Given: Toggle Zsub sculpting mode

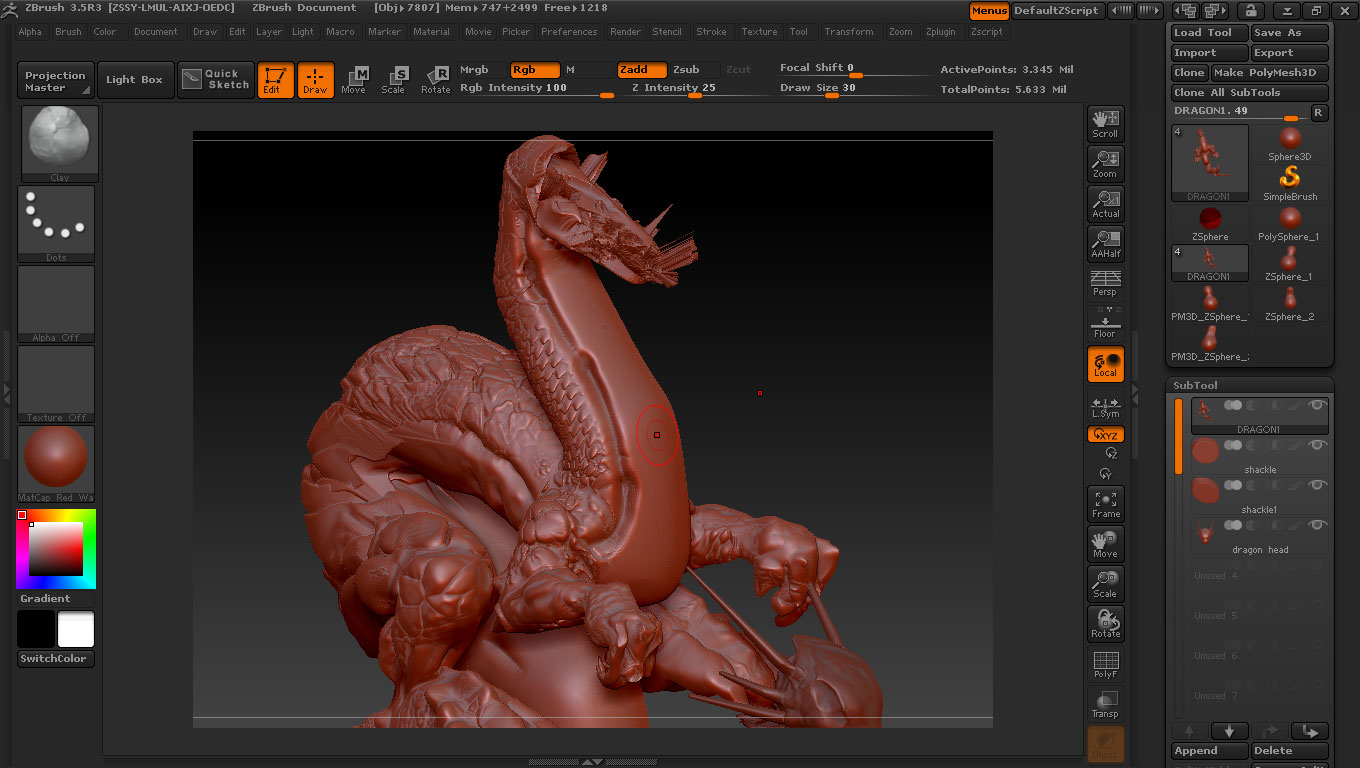Looking at the screenshot, I should [x=686, y=70].
